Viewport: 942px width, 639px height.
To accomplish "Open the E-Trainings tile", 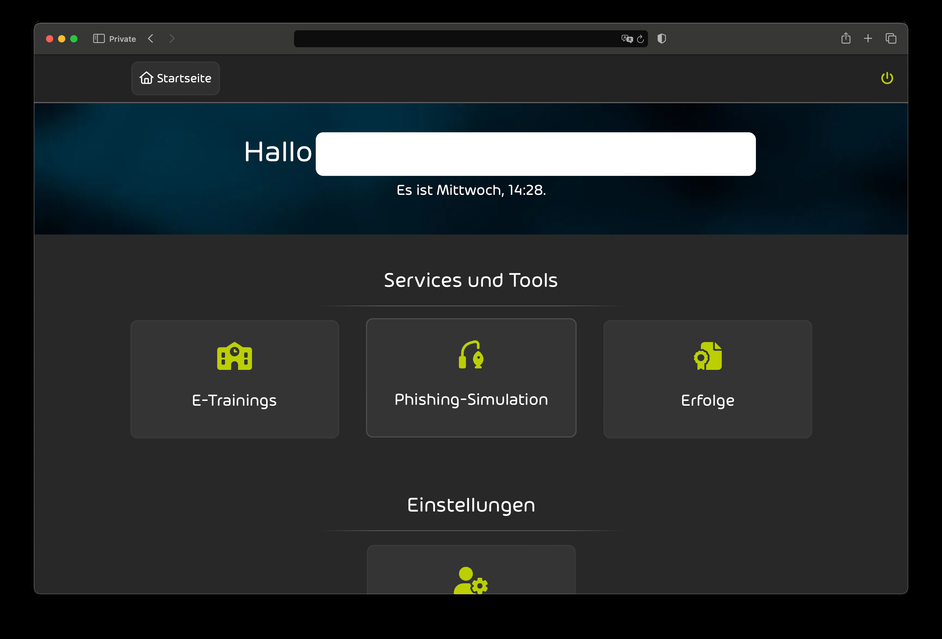I will tap(234, 378).
